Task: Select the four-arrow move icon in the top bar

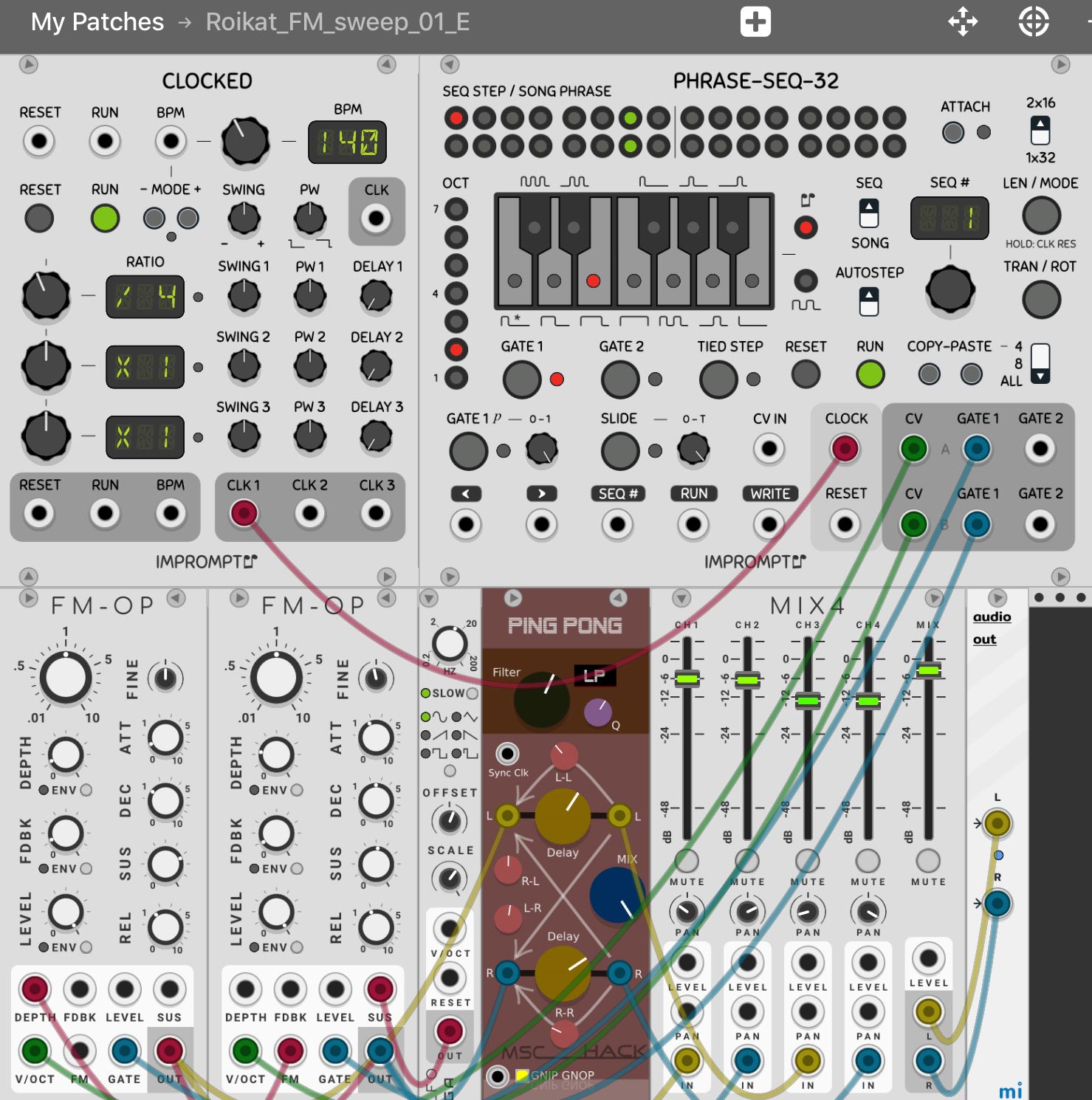Action: coord(963,21)
